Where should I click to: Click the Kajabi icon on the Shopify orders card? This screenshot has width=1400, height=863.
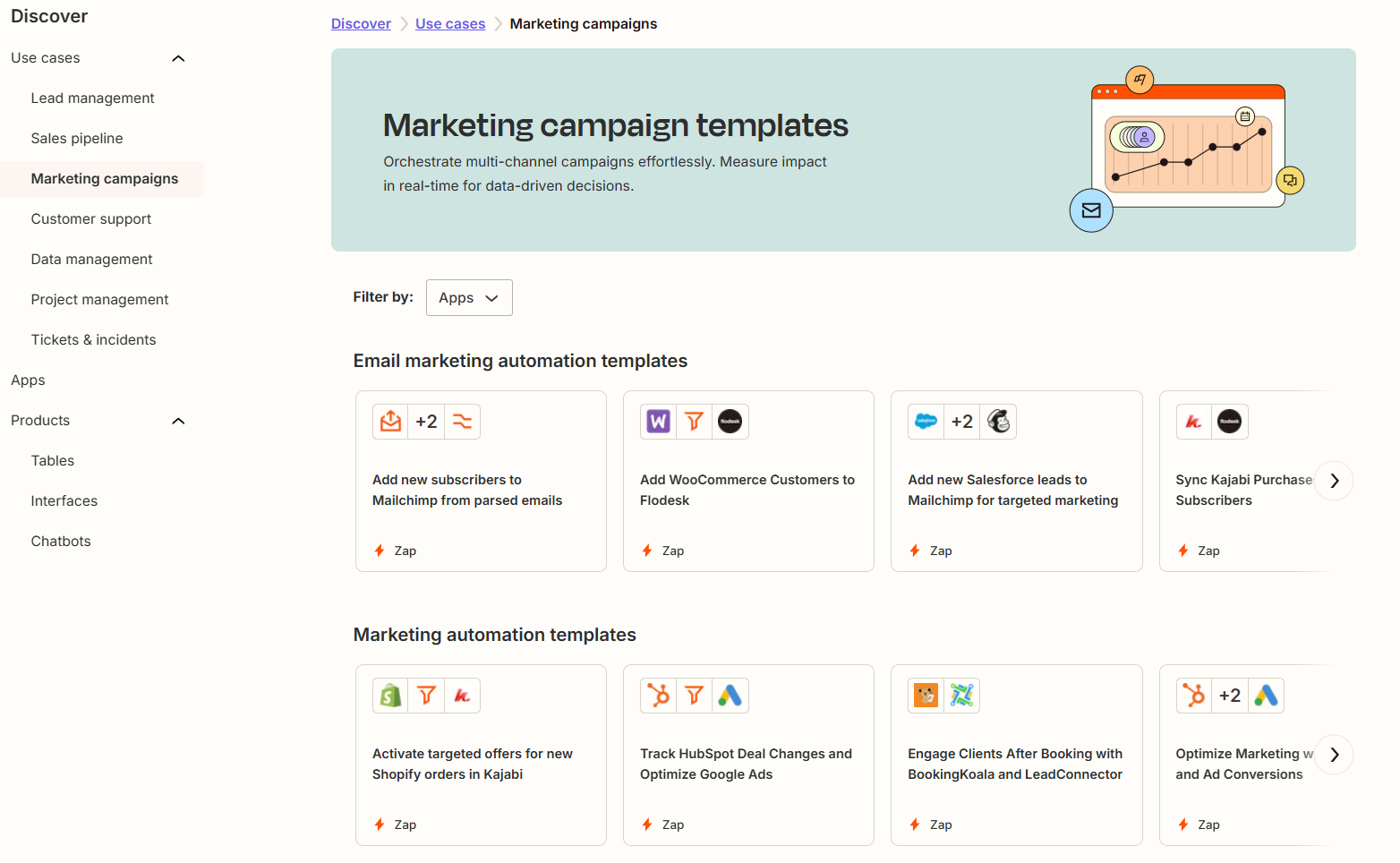pyautogui.click(x=462, y=695)
